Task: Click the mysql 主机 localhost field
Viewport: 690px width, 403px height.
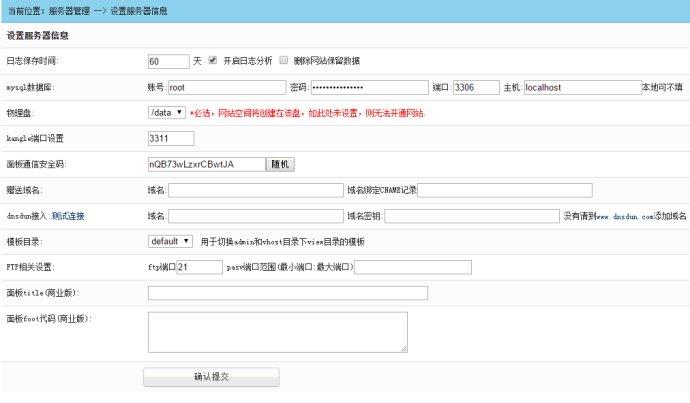Action: (x=583, y=87)
